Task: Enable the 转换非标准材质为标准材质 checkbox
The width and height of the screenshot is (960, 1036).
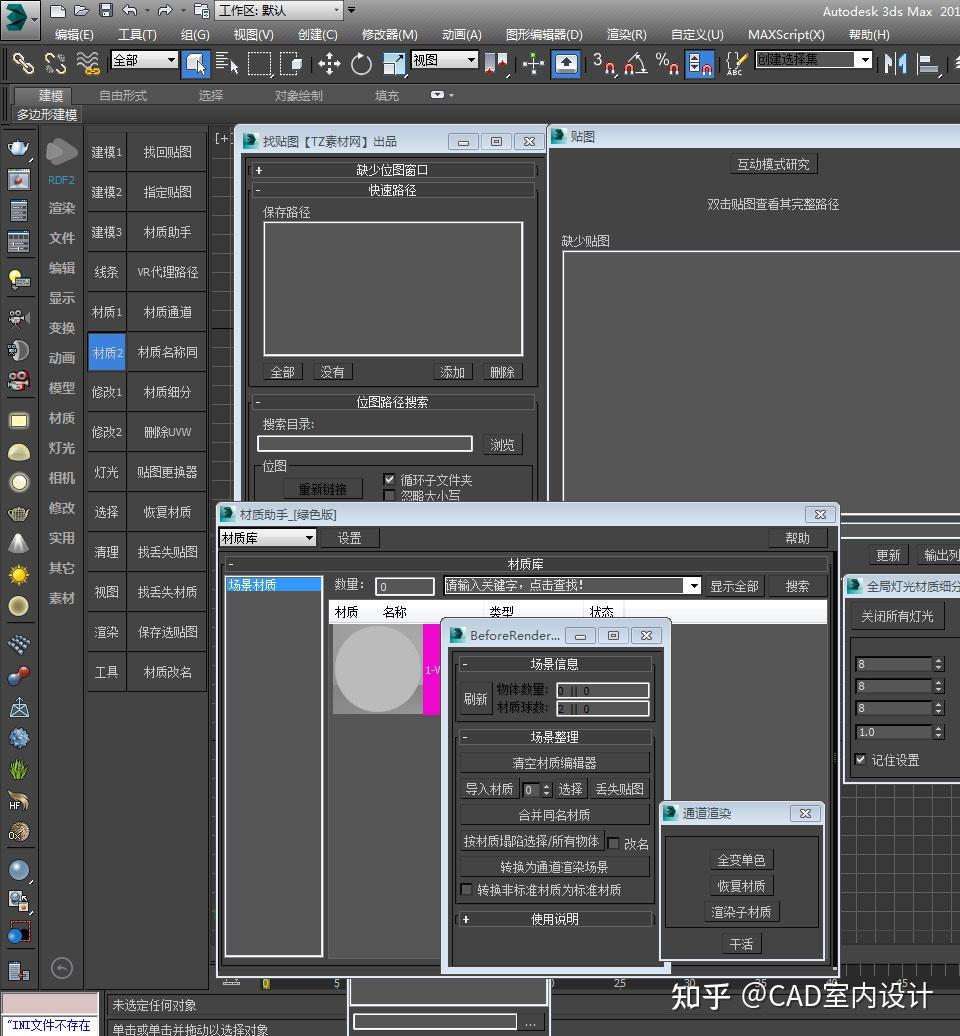Action: [466, 889]
